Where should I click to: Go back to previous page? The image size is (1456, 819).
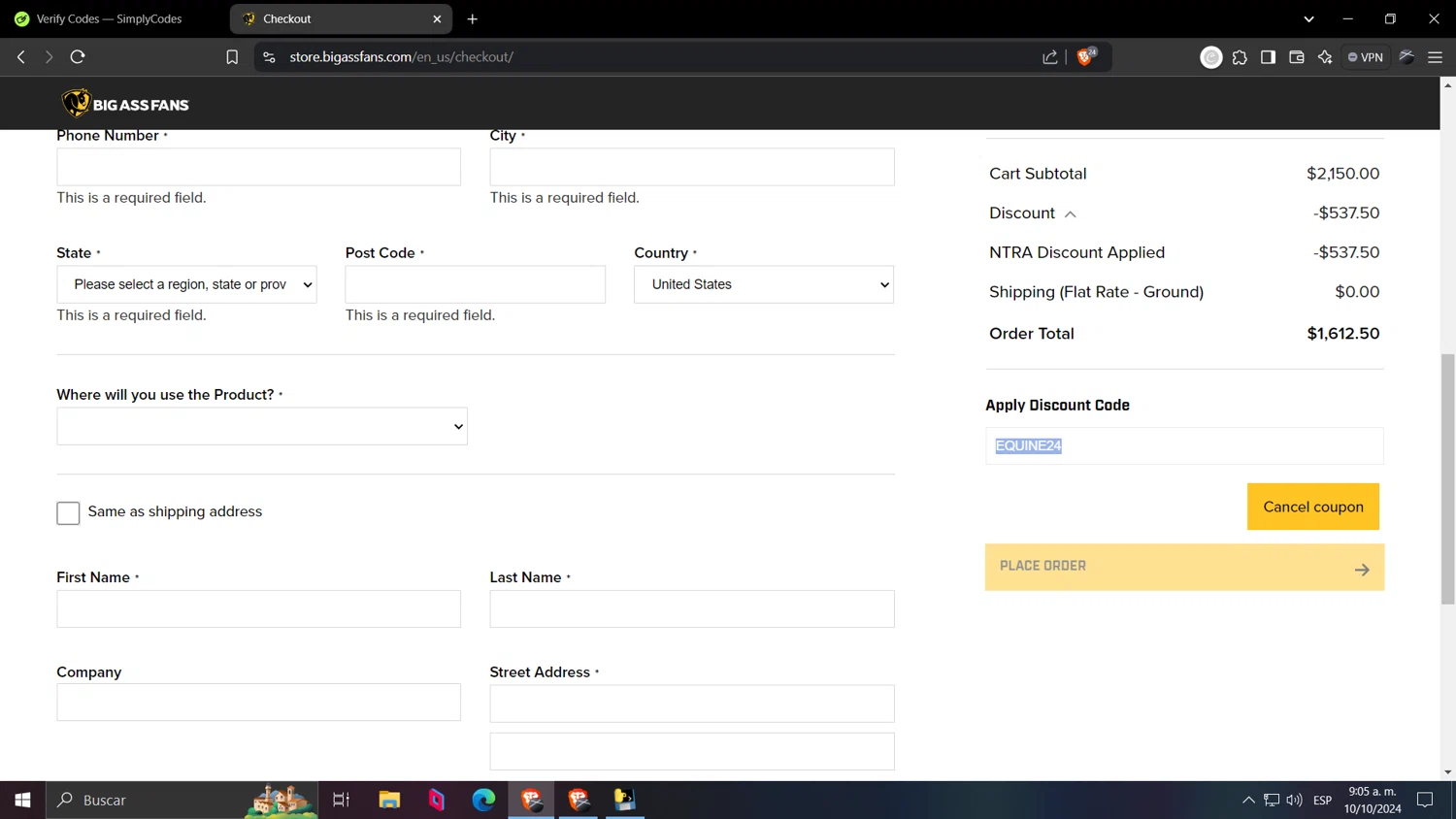tap(21, 57)
